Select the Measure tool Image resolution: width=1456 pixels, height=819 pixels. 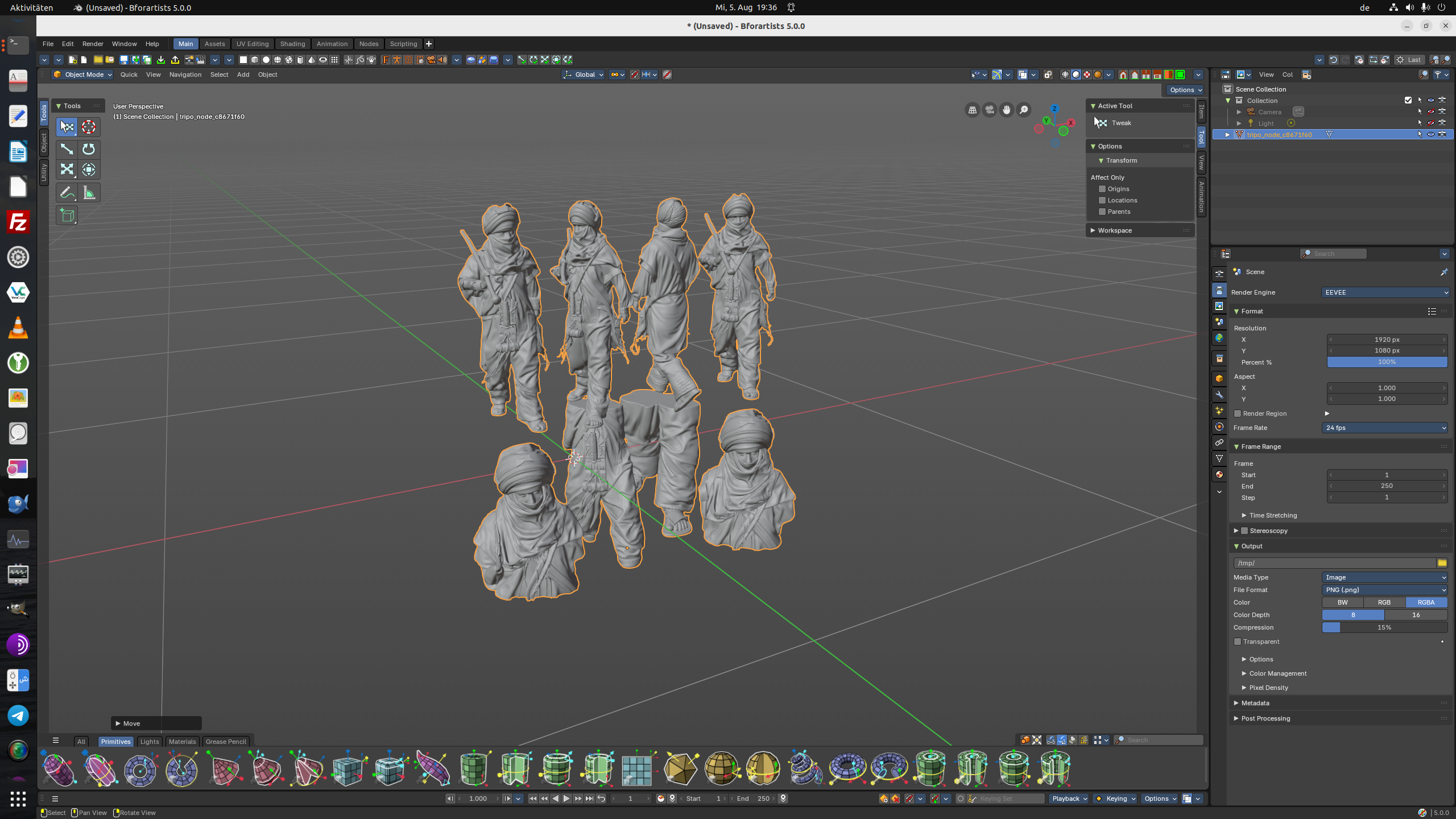point(89,193)
